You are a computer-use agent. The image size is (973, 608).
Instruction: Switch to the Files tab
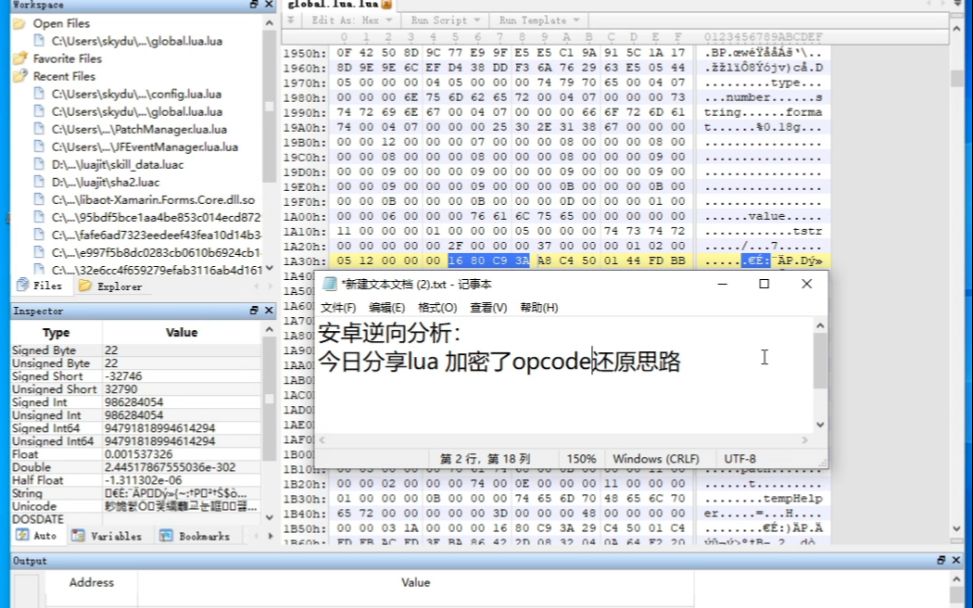point(40,286)
